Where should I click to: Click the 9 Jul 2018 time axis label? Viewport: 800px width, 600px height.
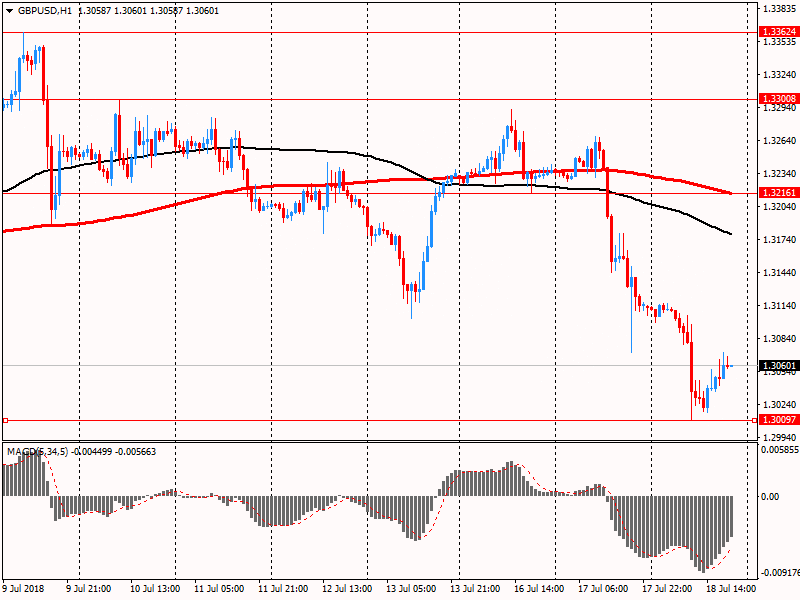[x=23, y=589]
